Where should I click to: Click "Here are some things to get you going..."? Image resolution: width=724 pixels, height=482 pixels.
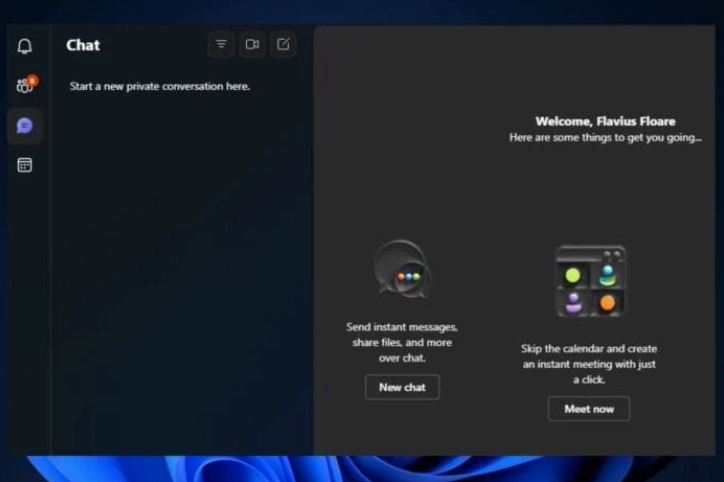[x=605, y=138]
